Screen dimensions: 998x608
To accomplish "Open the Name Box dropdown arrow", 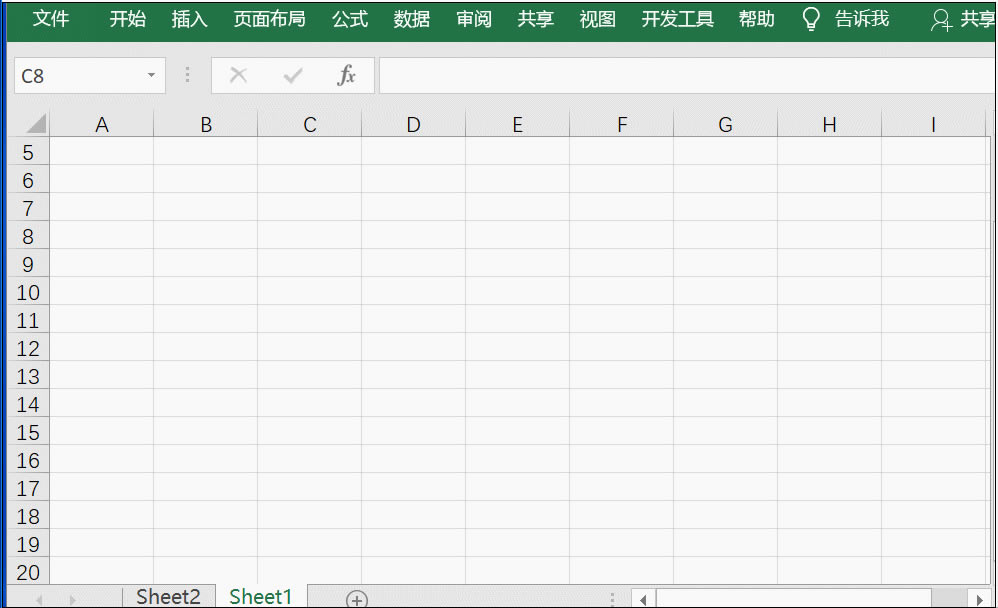I will click(152, 75).
